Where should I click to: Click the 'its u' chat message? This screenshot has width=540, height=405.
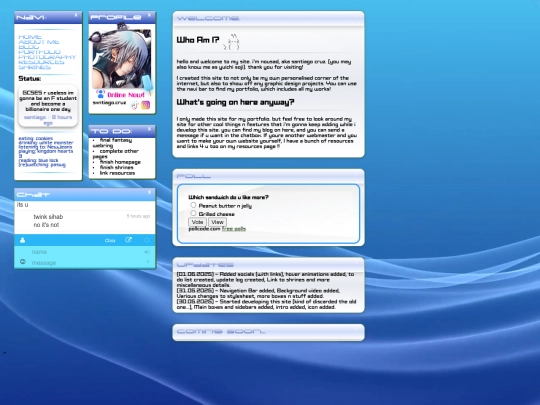22,205
